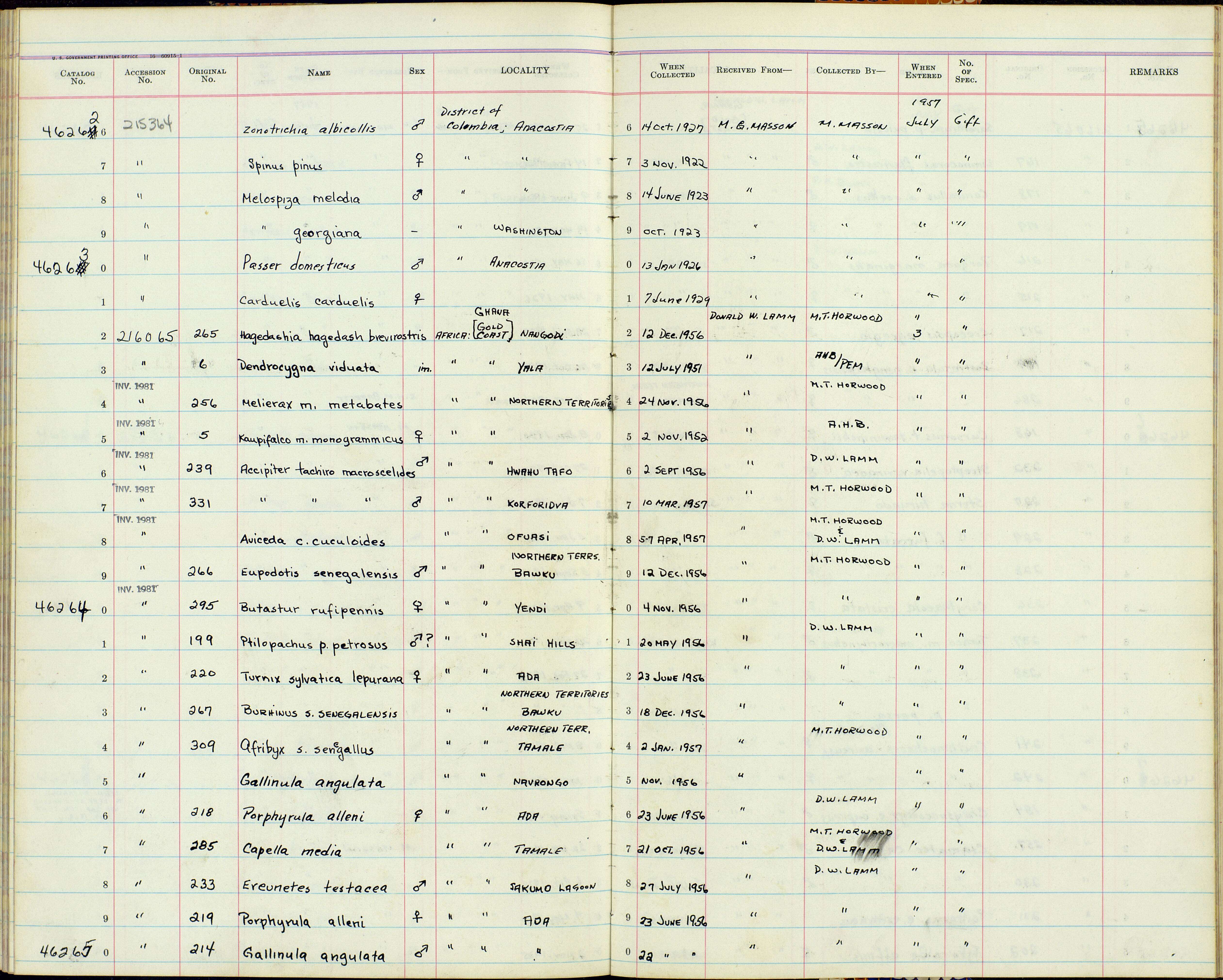Select 'Hagedashia hagedash brevirostris' entry
The width and height of the screenshot is (1223, 980).
pyautogui.click(x=332, y=336)
